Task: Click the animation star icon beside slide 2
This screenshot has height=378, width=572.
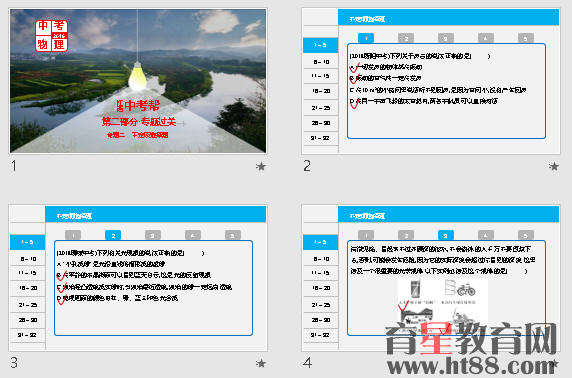Action: pos(553,166)
